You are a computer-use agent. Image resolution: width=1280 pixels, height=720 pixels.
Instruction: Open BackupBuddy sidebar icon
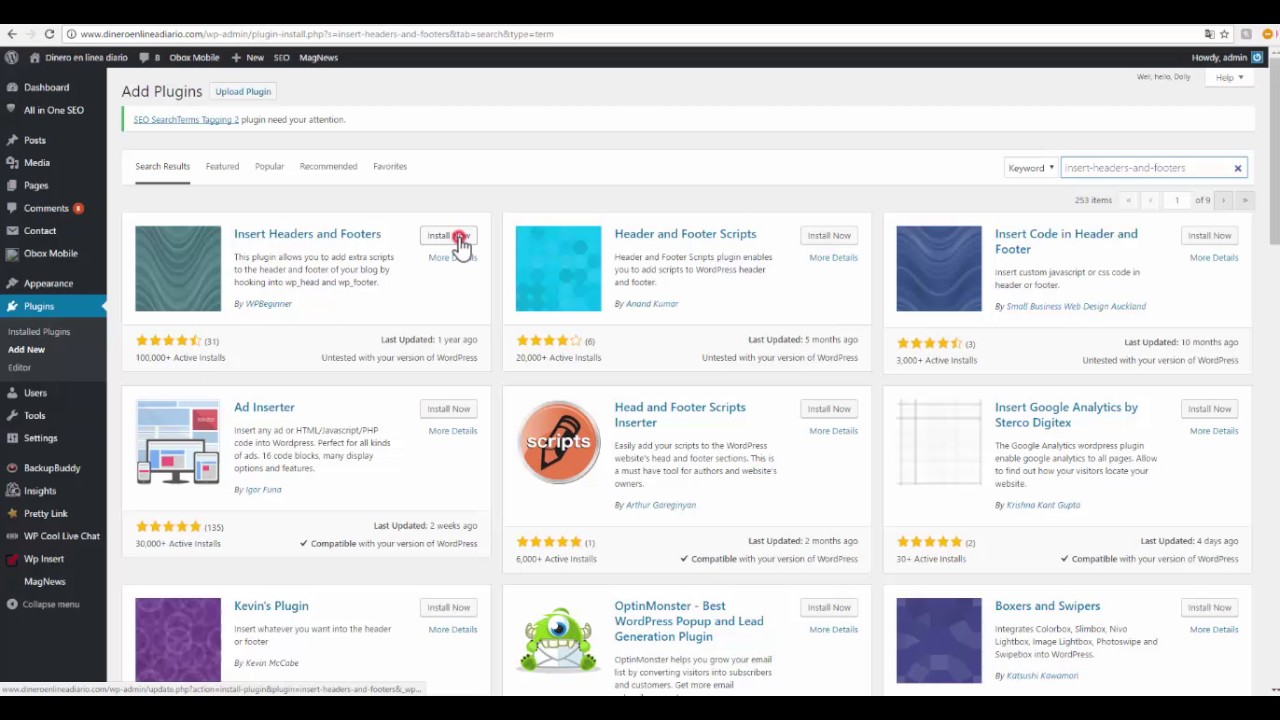pyautogui.click(x=12, y=468)
